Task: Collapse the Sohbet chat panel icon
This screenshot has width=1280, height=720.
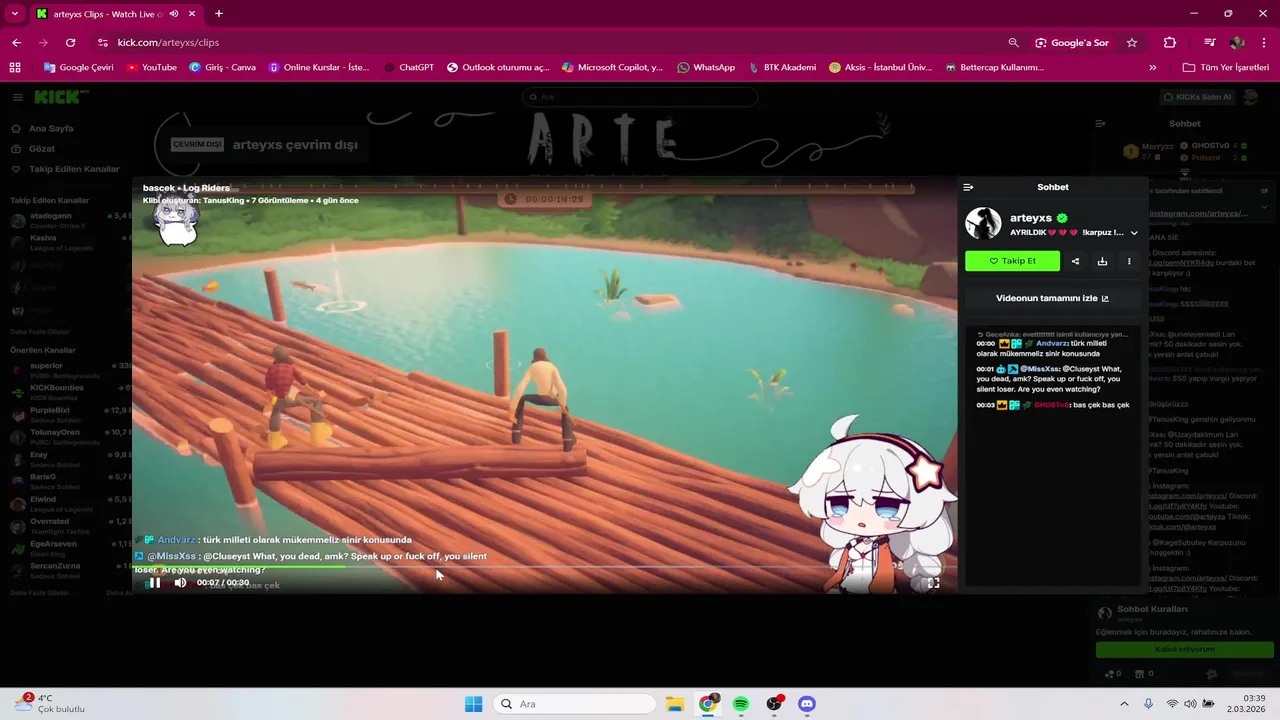Action: (x=968, y=187)
